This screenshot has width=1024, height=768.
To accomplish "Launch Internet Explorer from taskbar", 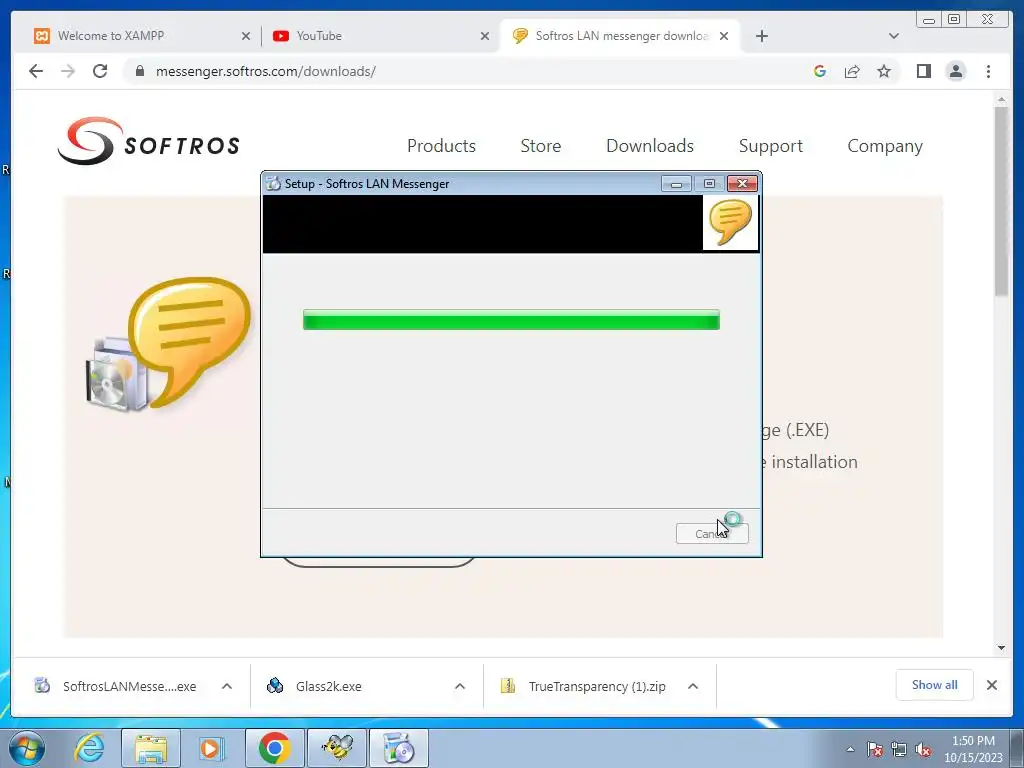I will (89, 748).
